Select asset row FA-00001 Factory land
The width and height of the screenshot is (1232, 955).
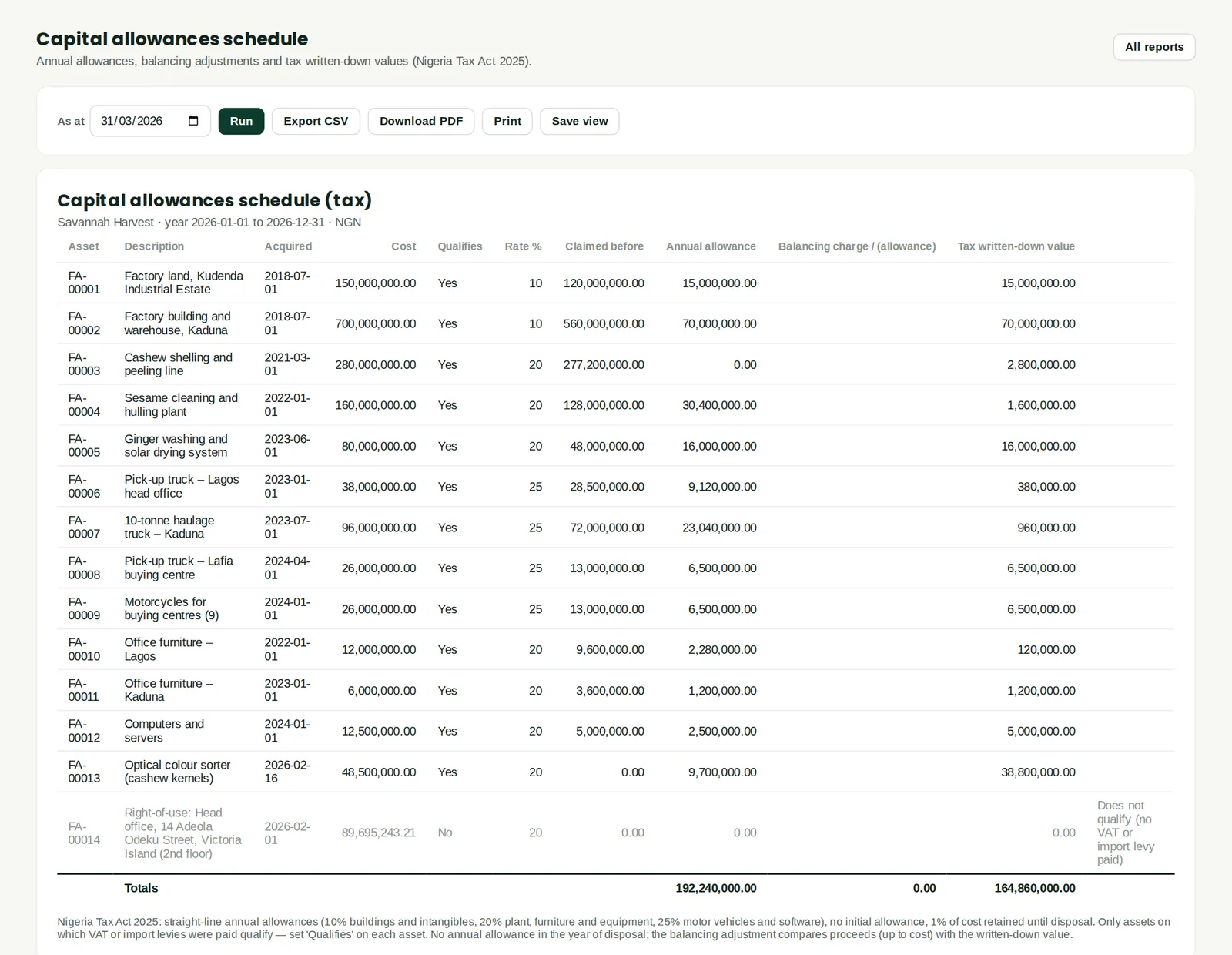(x=616, y=283)
